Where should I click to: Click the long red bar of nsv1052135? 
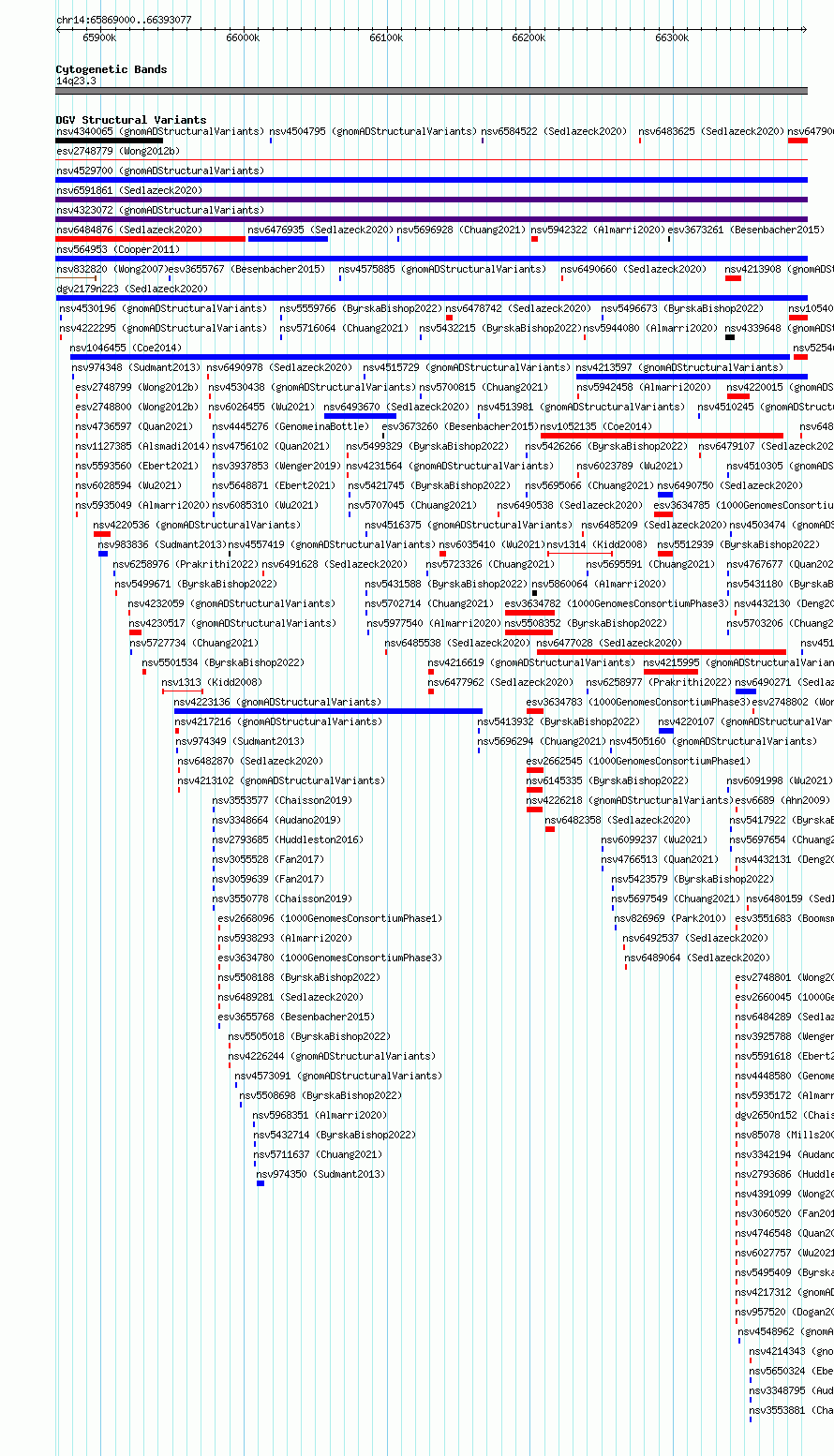[662, 436]
